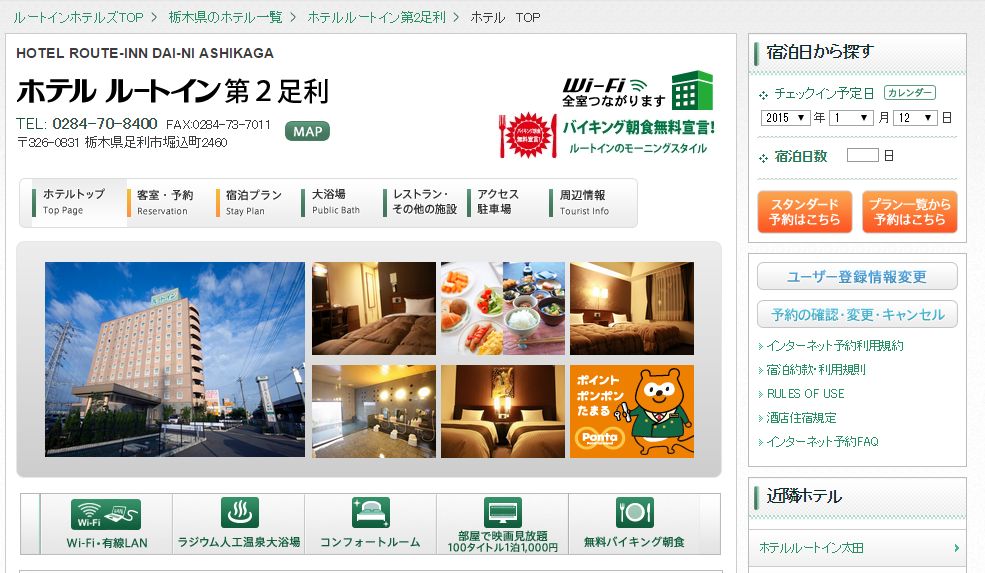Click the double bed with curtain thumbnail
Screen dimensions: 985x573
click(632, 308)
